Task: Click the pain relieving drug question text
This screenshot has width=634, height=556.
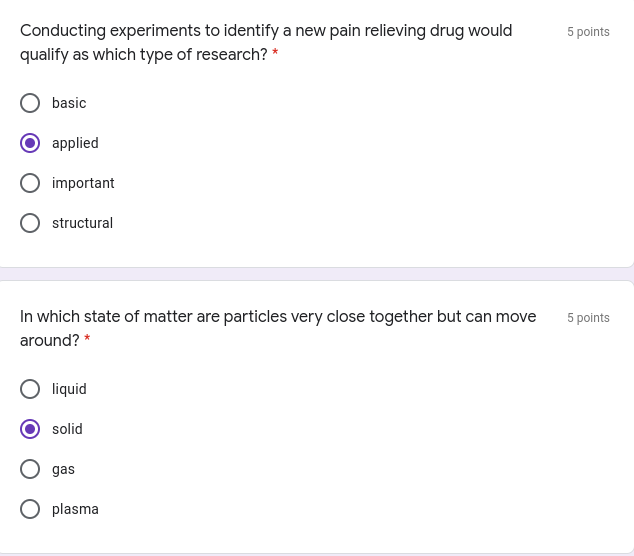Action: coord(266,42)
